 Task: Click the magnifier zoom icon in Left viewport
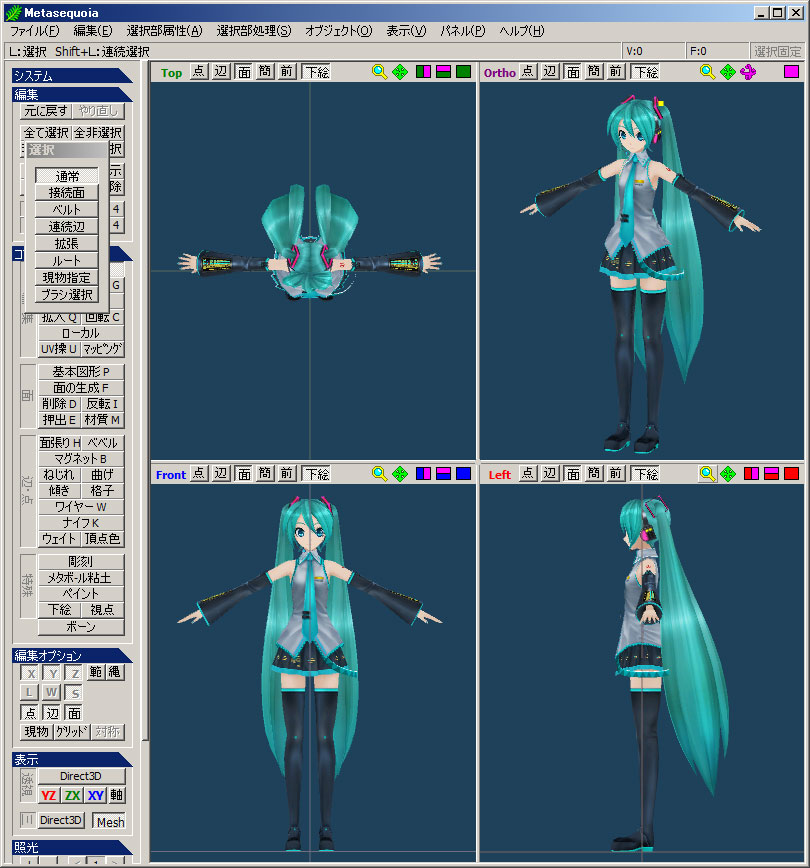pyautogui.click(x=707, y=474)
